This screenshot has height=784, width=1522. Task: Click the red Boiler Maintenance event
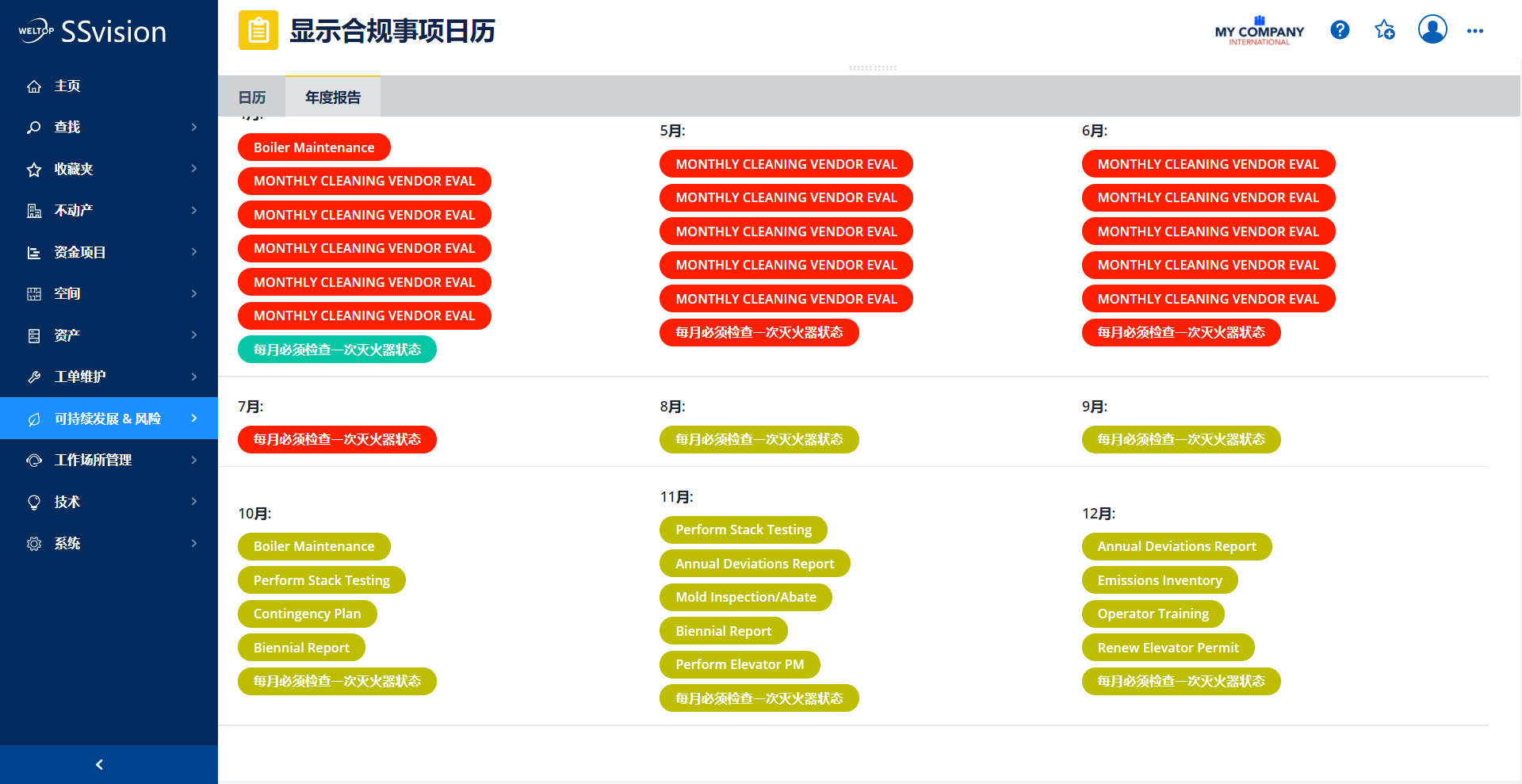pos(314,147)
